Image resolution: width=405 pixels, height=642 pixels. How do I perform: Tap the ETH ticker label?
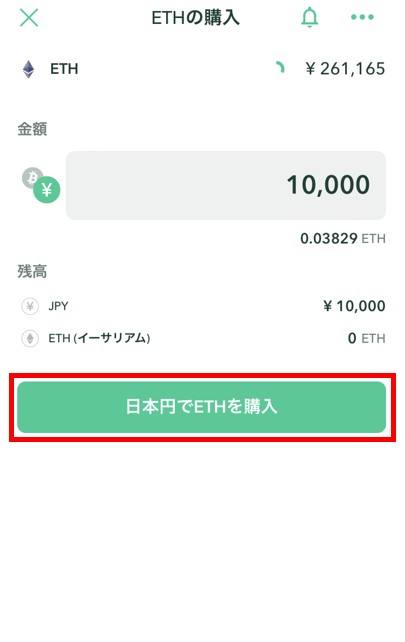click(x=64, y=69)
